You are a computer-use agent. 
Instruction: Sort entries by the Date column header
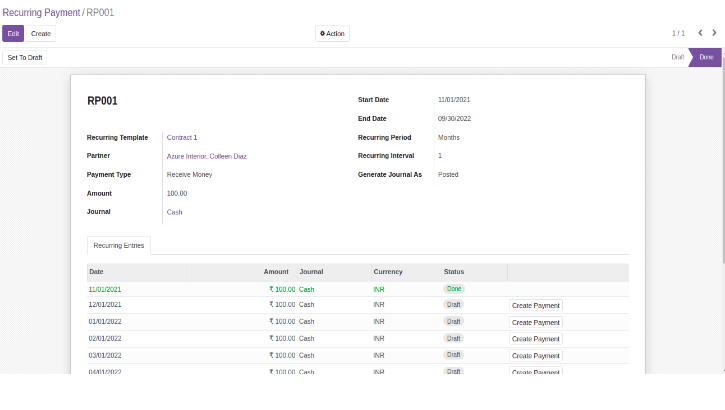click(x=96, y=271)
